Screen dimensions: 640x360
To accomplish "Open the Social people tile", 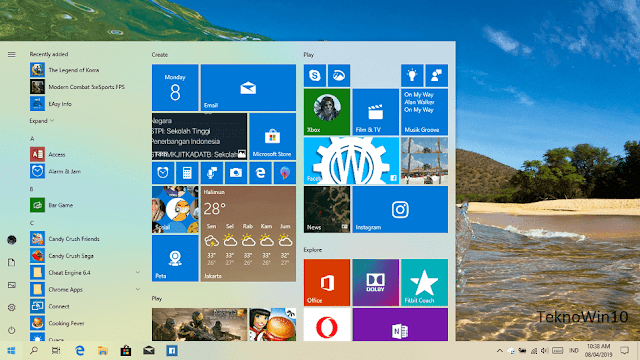I will [175, 210].
